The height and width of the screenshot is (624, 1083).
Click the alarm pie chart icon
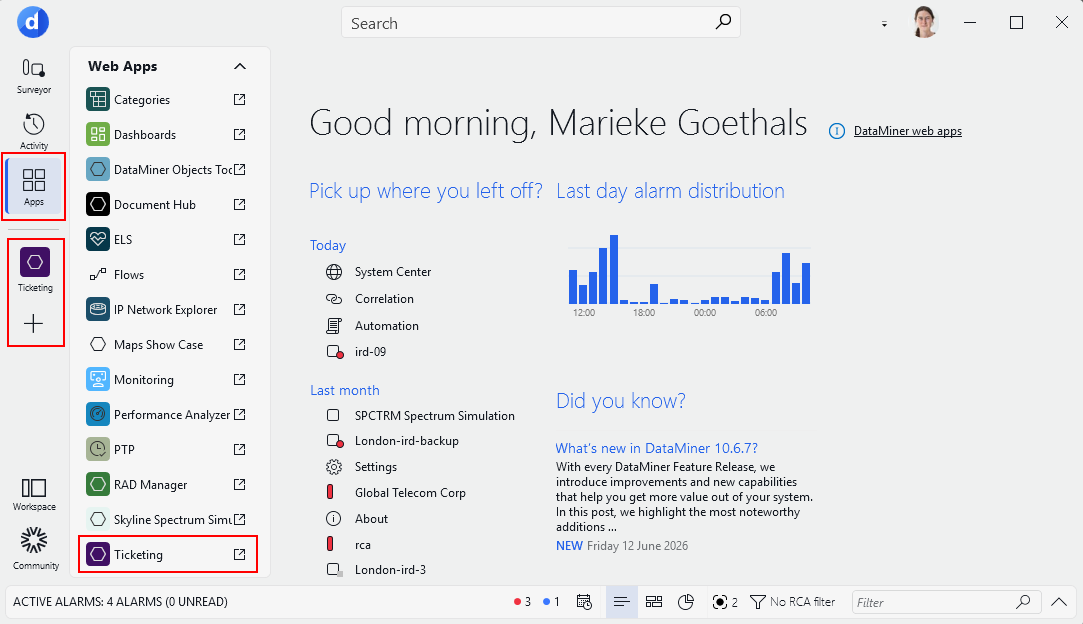tap(685, 602)
